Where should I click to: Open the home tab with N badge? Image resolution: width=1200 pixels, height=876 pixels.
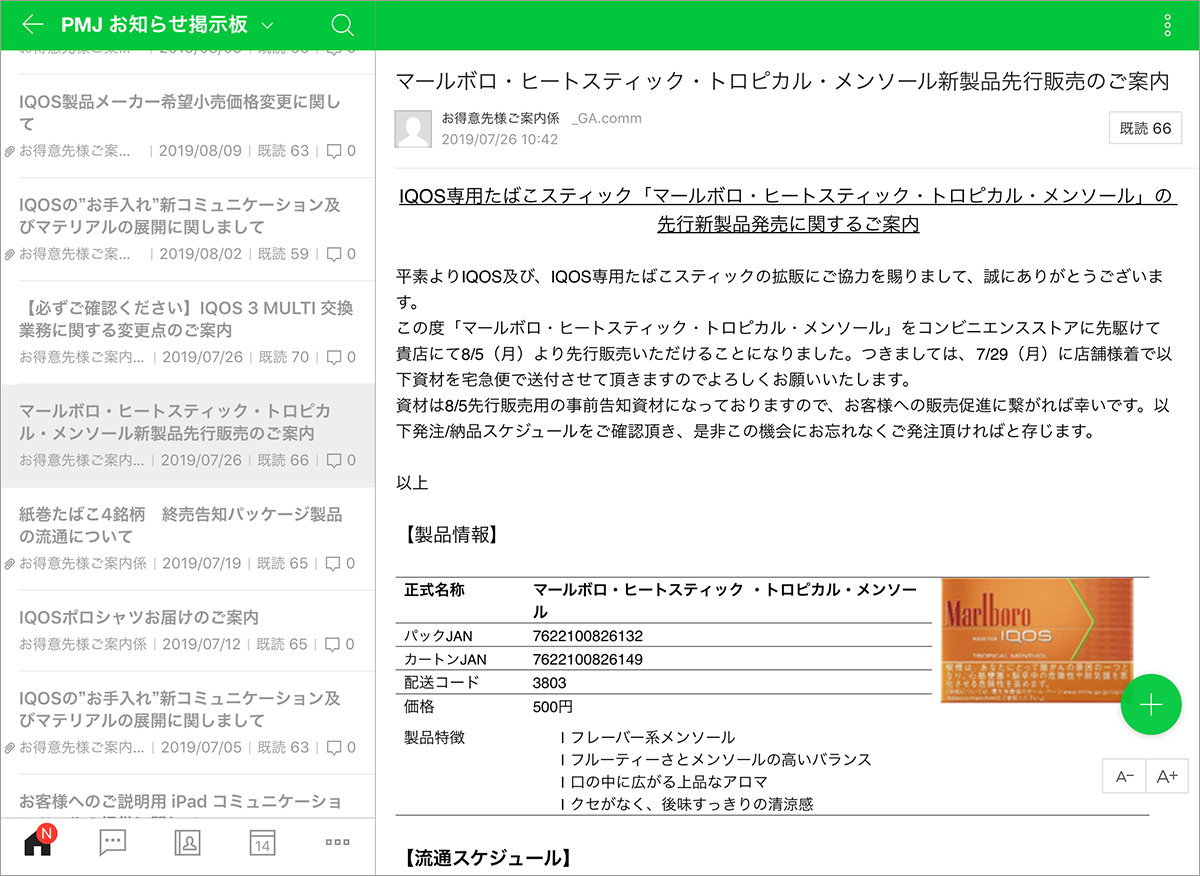click(38, 843)
